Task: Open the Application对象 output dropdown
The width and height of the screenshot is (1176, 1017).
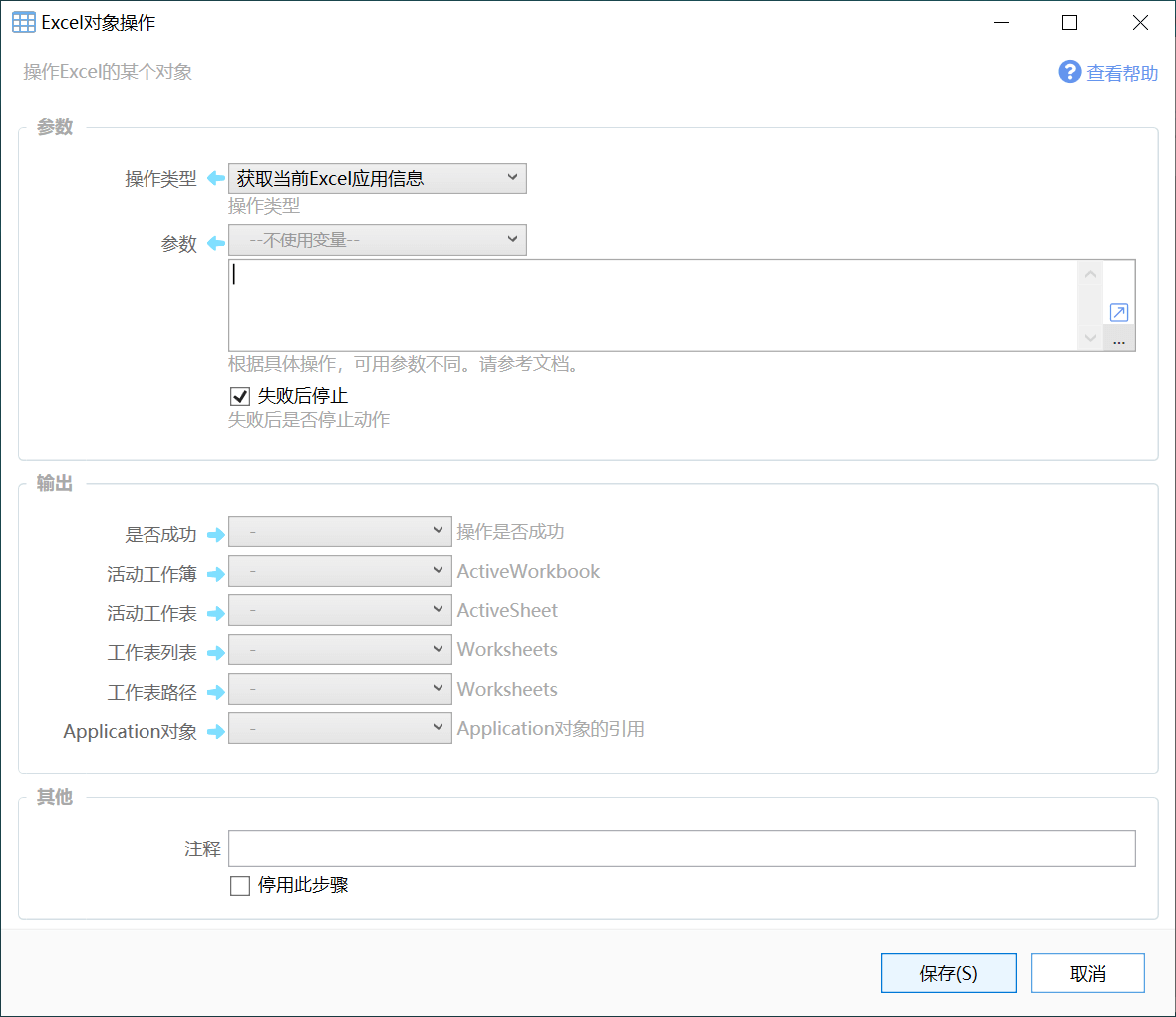Action: tap(340, 728)
